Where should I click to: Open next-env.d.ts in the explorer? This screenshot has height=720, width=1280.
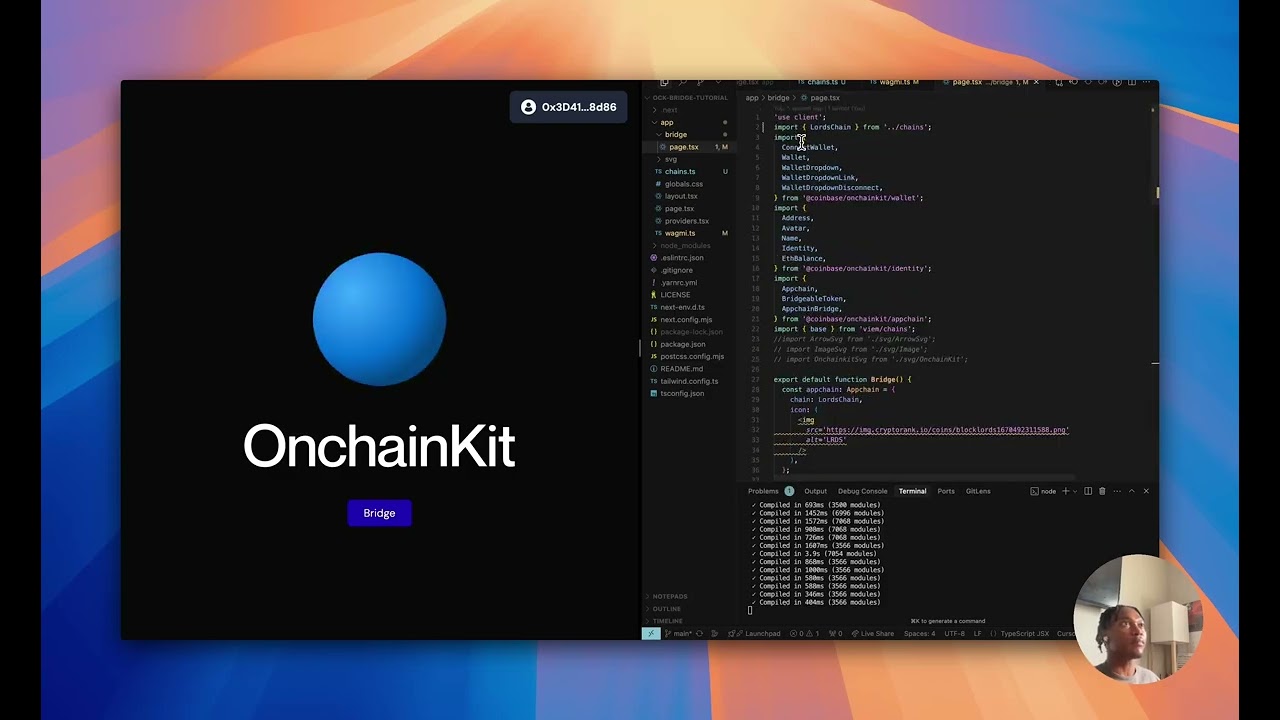tap(682, 307)
